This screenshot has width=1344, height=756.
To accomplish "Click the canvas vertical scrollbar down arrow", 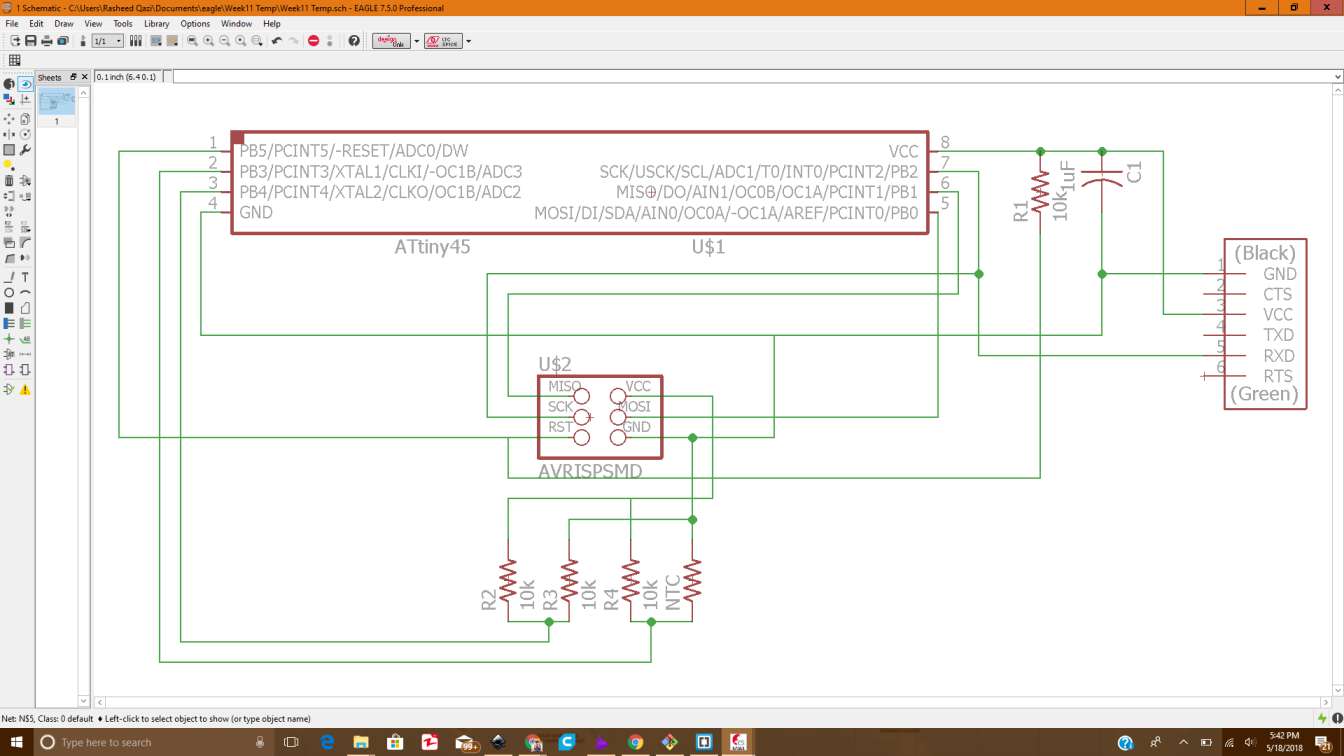I will coord(1338,691).
